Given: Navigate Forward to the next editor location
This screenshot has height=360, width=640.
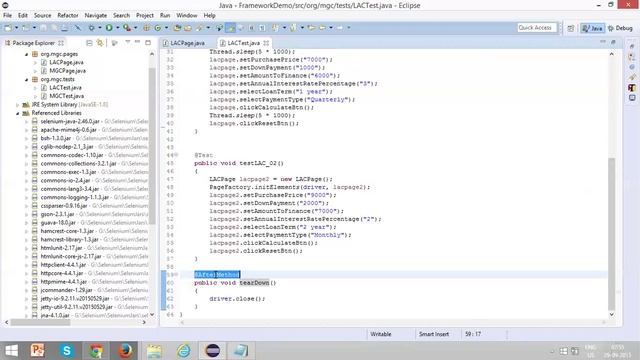Looking at the screenshot, I should tap(340, 28).
